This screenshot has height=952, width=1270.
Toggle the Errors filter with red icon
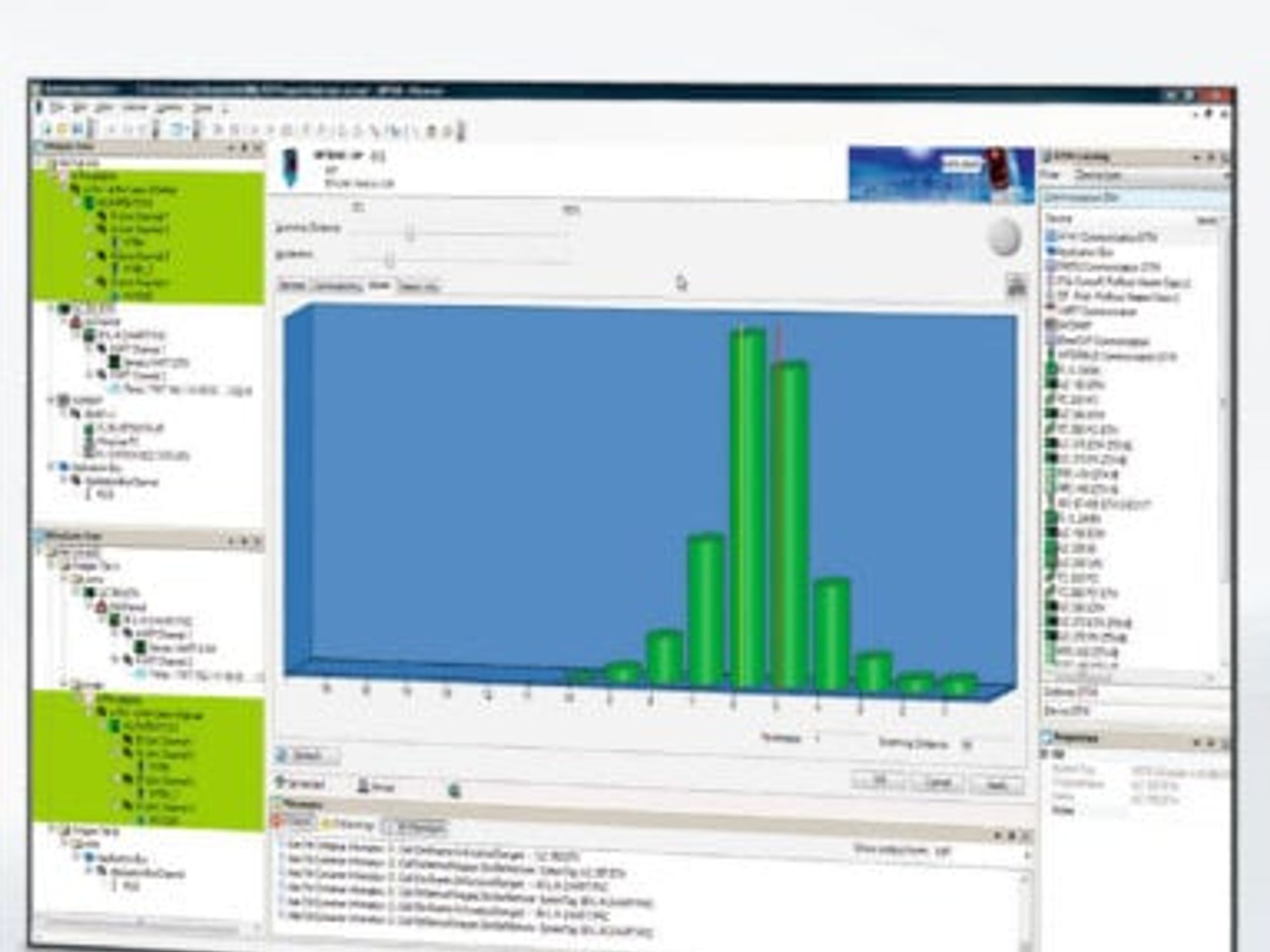point(293,822)
